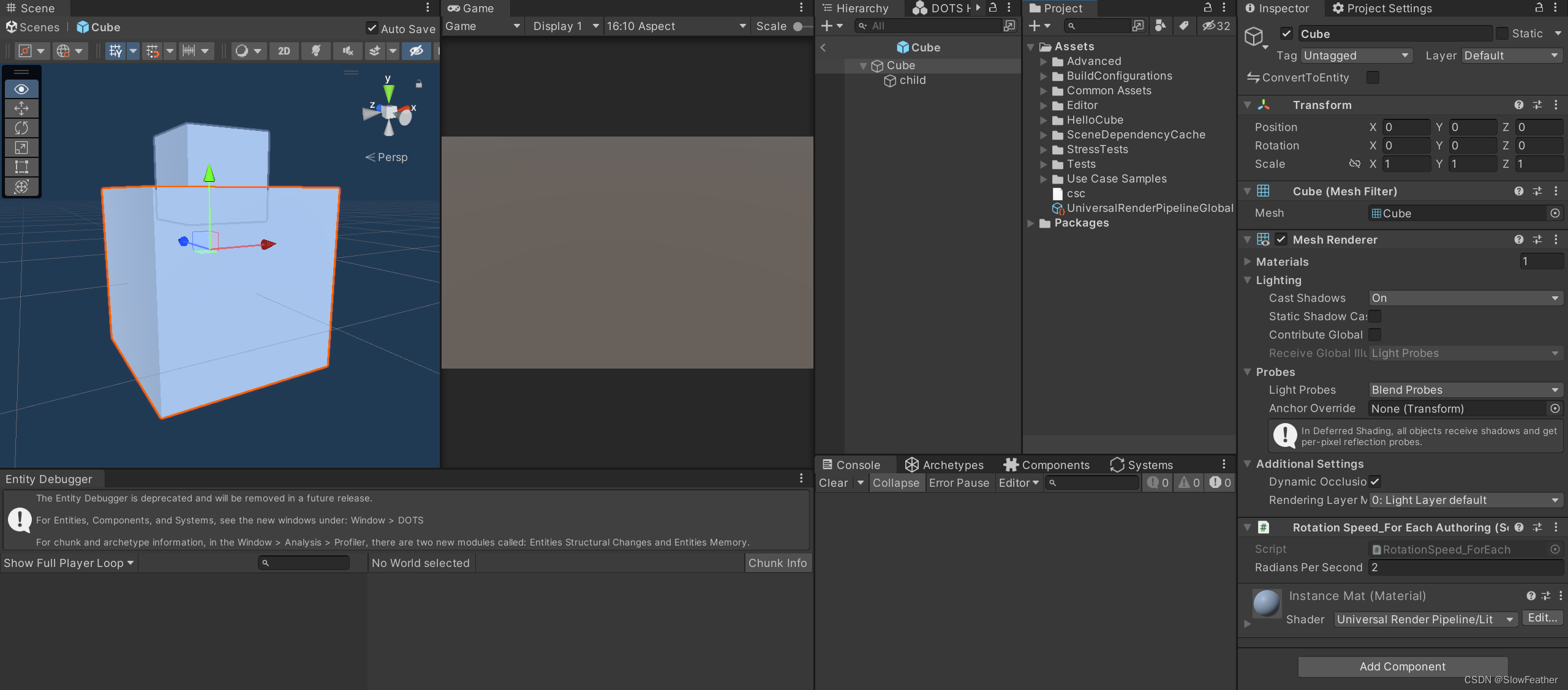Click the Mesh object picker circle
Image resolution: width=1568 pixels, height=690 pixels.
coord(1555,213)
